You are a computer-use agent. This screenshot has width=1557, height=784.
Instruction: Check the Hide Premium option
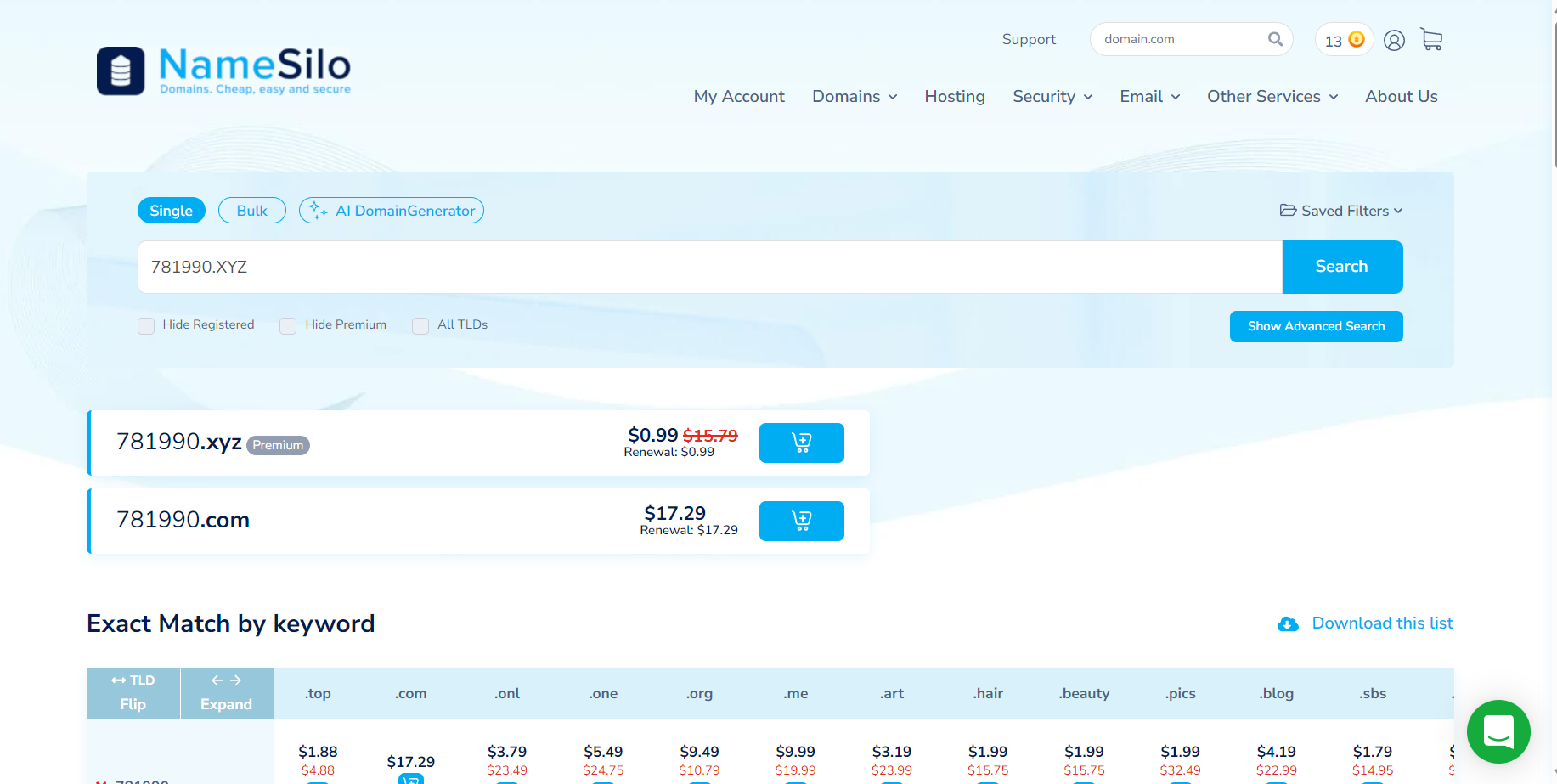point(289,325)
